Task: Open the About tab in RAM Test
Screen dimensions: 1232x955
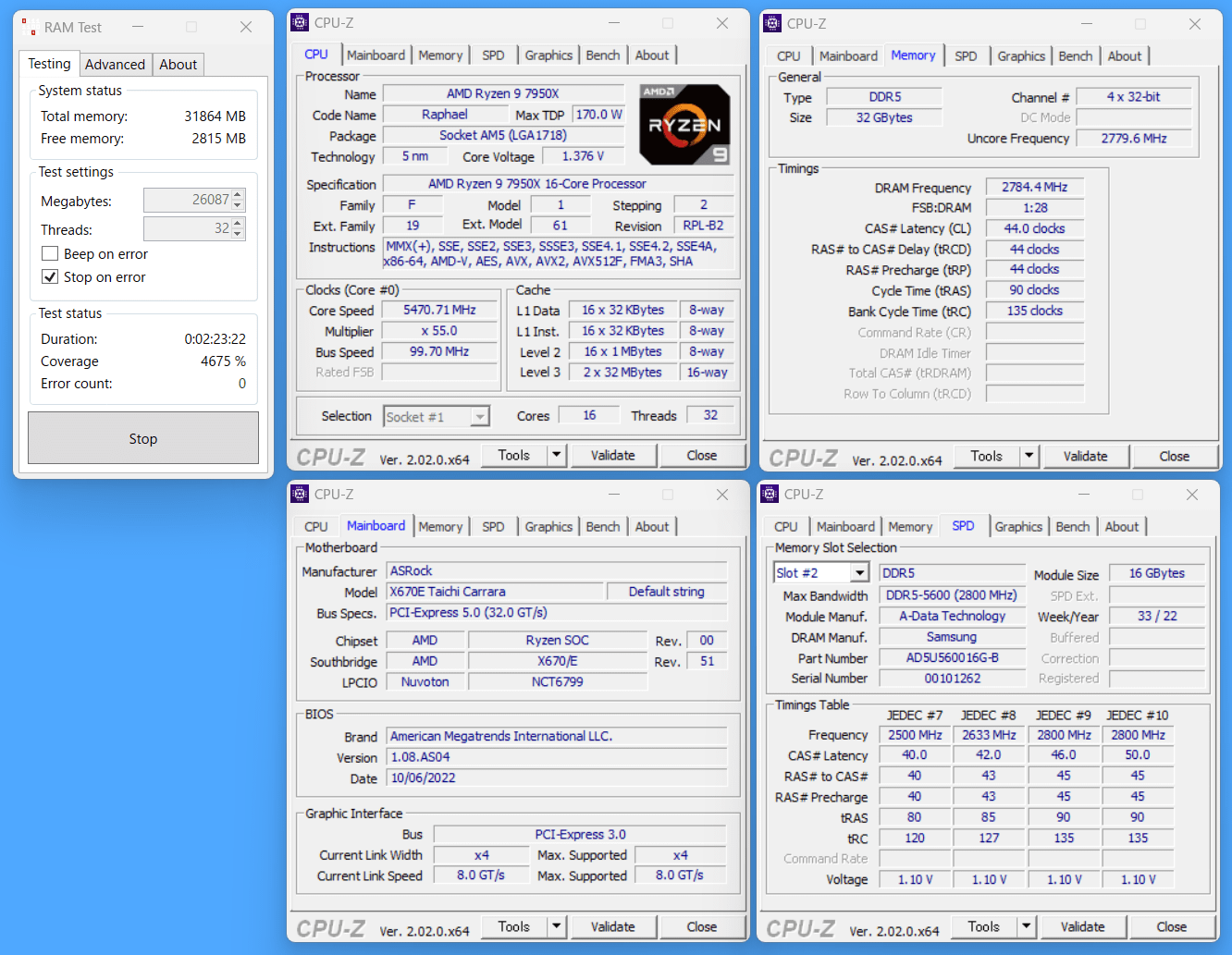Action: (178, 65)
